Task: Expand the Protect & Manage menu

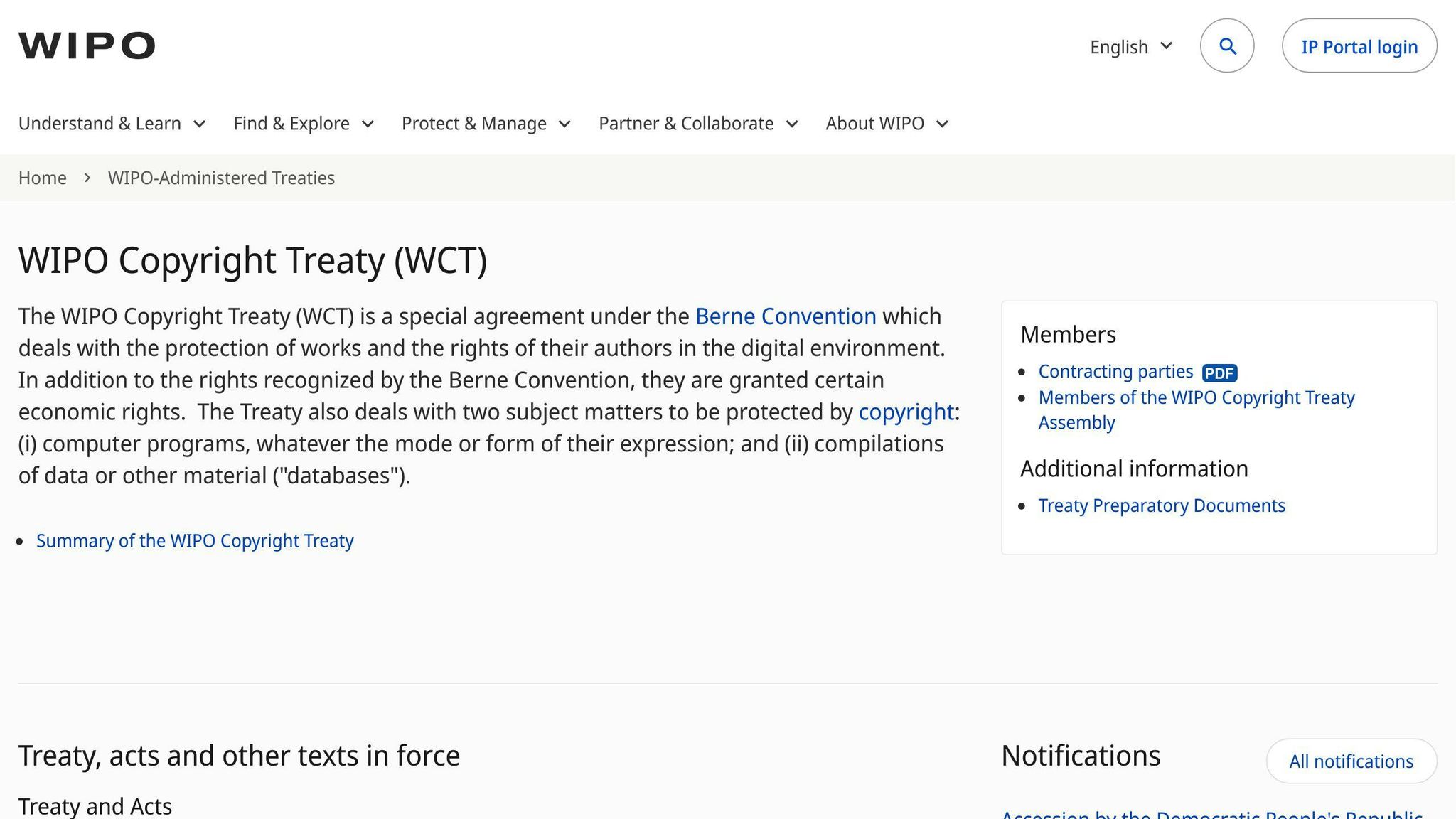Action: tap(486, 124)
